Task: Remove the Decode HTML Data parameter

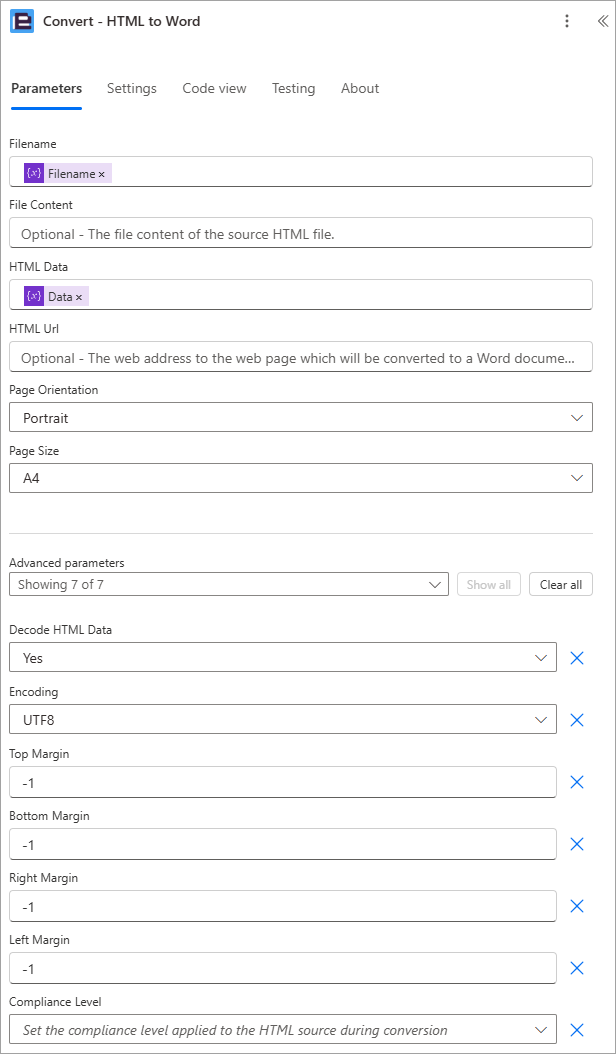Action: click(x=576, y=658)
